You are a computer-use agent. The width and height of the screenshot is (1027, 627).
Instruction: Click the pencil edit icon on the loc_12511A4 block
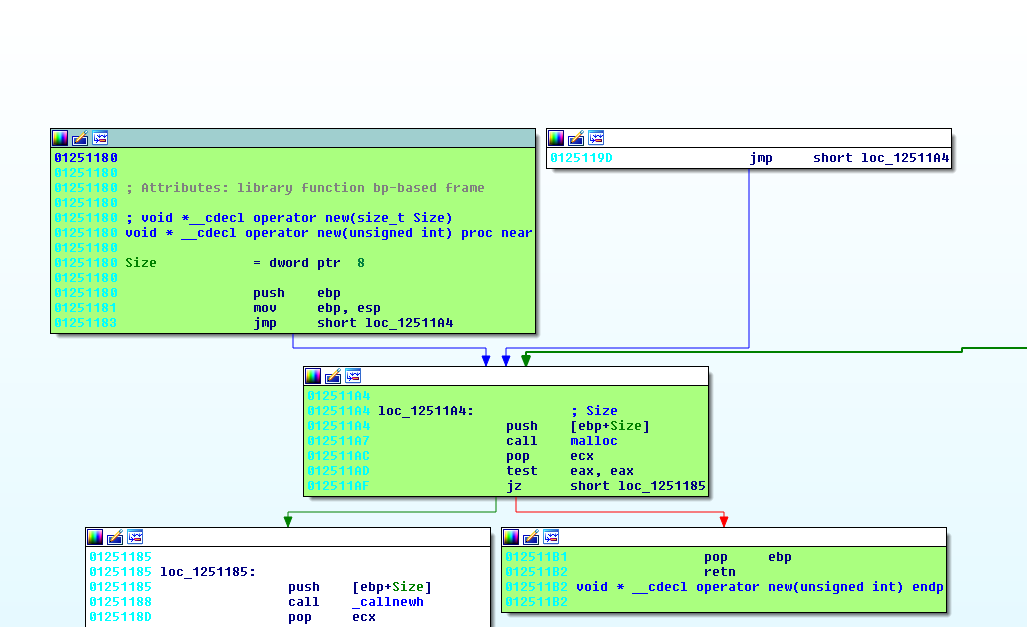pyautogui.click(x=333, y=376)
